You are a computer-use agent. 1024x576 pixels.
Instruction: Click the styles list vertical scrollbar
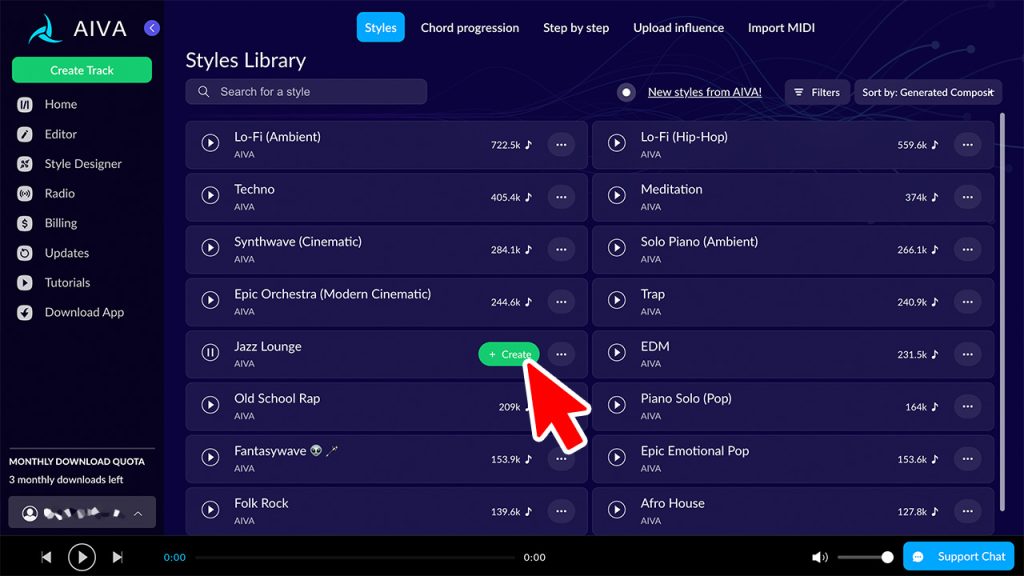(1002, 312)
